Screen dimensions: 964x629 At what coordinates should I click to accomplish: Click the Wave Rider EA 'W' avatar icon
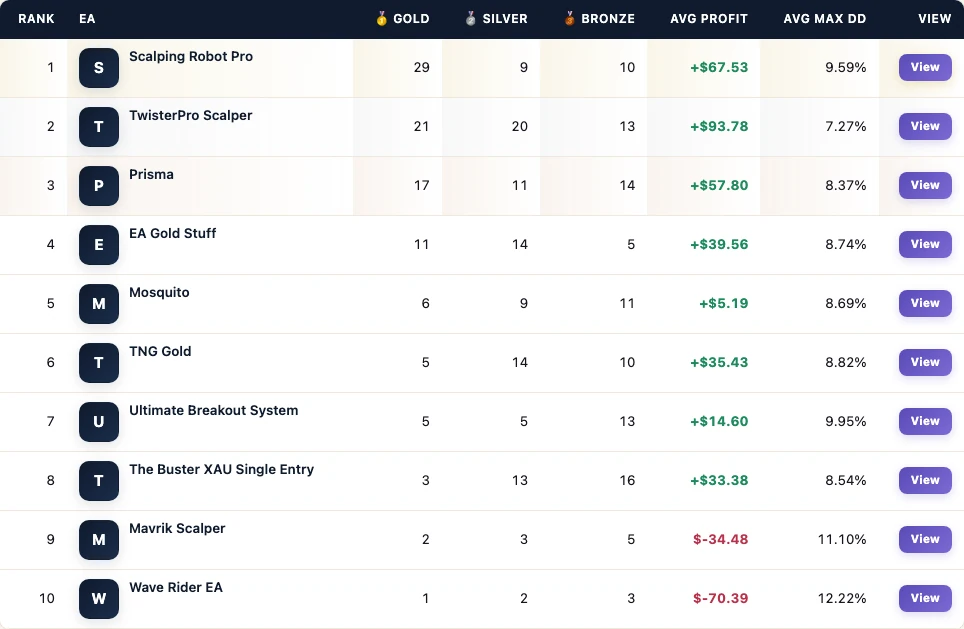[98, 599]
